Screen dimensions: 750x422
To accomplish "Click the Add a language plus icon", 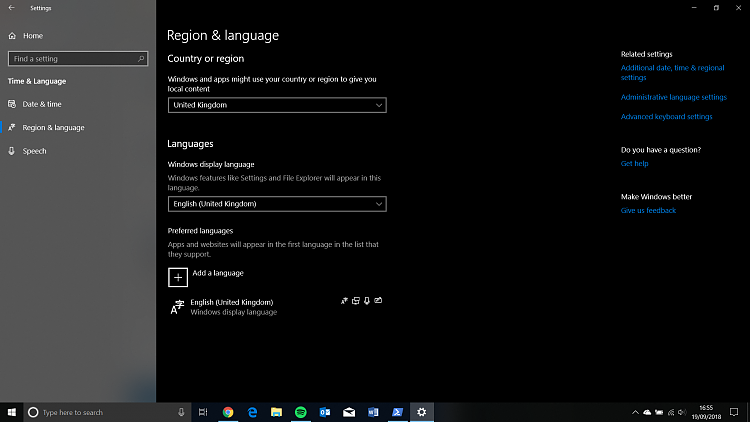I will click(x=177, y=277).
